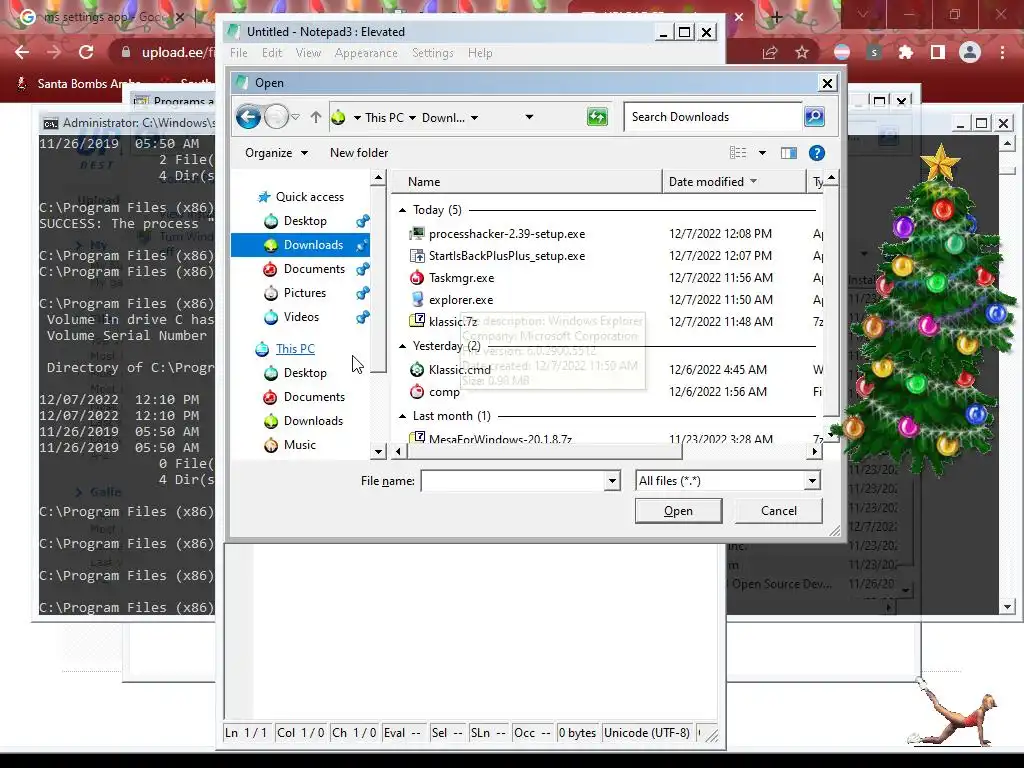
Task: Open Notepad3 Edit menu
Action: click(x=272, y=53)
